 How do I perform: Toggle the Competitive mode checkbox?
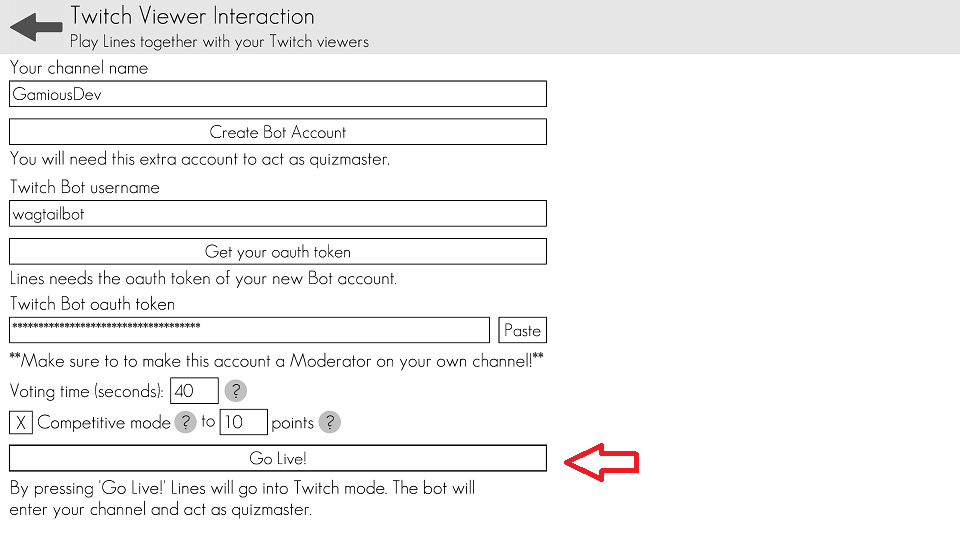(21, 422)
